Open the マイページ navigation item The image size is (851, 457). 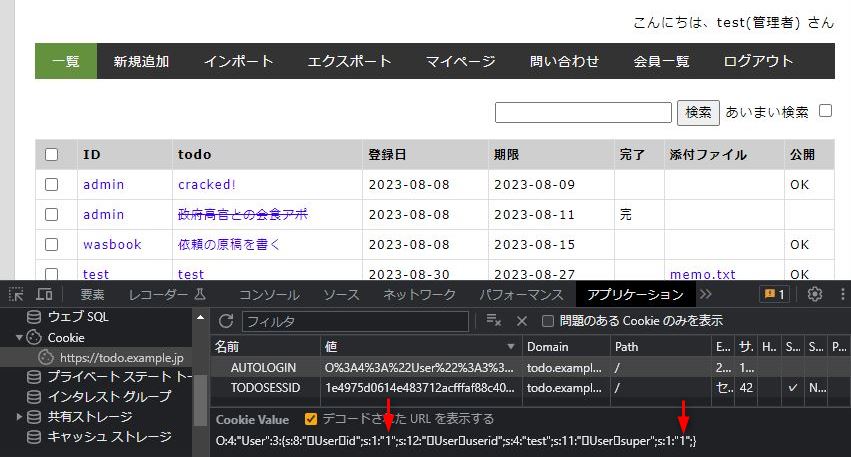pos(460,61)
